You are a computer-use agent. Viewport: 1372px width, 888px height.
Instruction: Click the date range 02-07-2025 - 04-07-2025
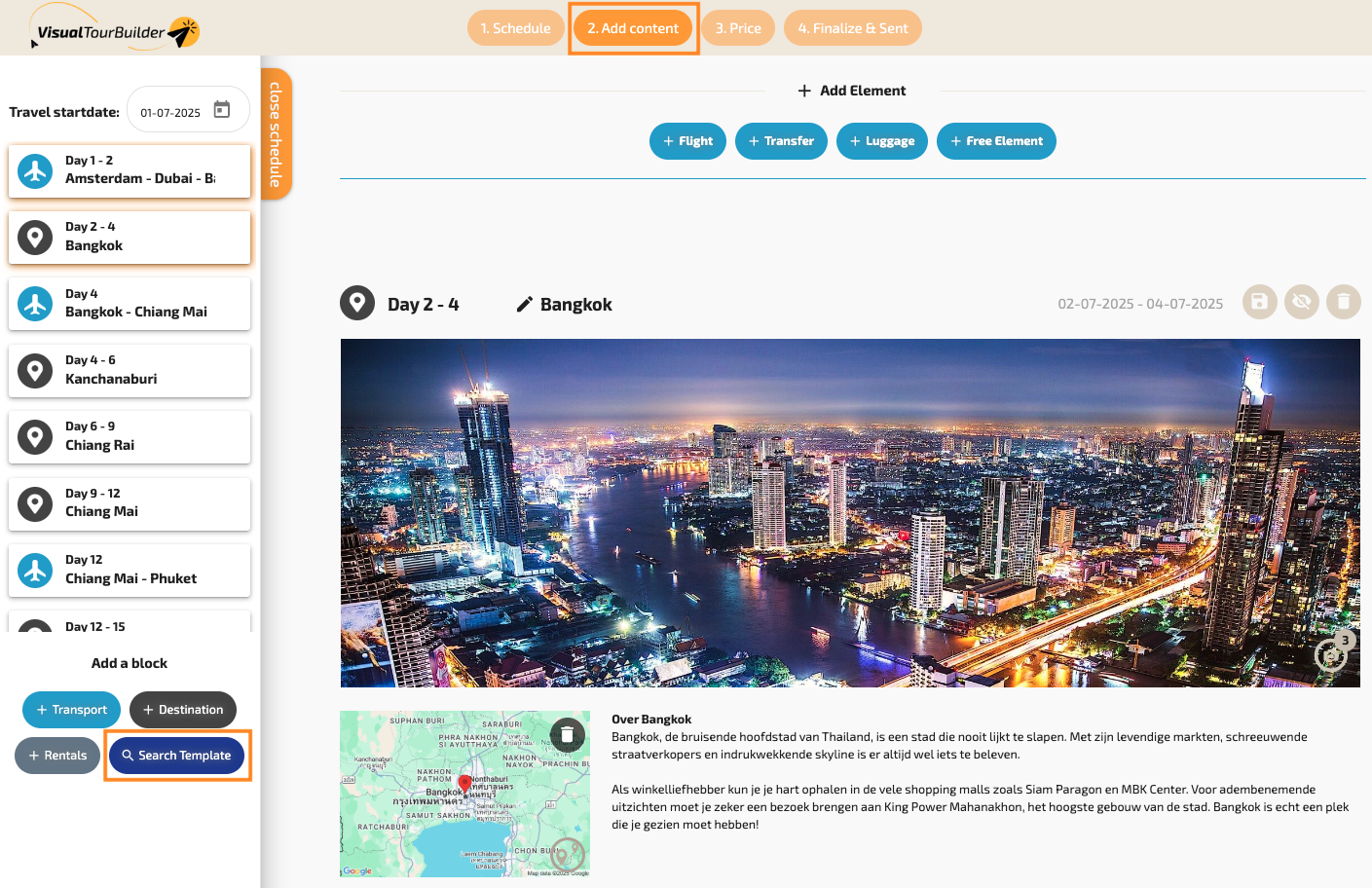pyautogui.click(x=1140, y=304)
